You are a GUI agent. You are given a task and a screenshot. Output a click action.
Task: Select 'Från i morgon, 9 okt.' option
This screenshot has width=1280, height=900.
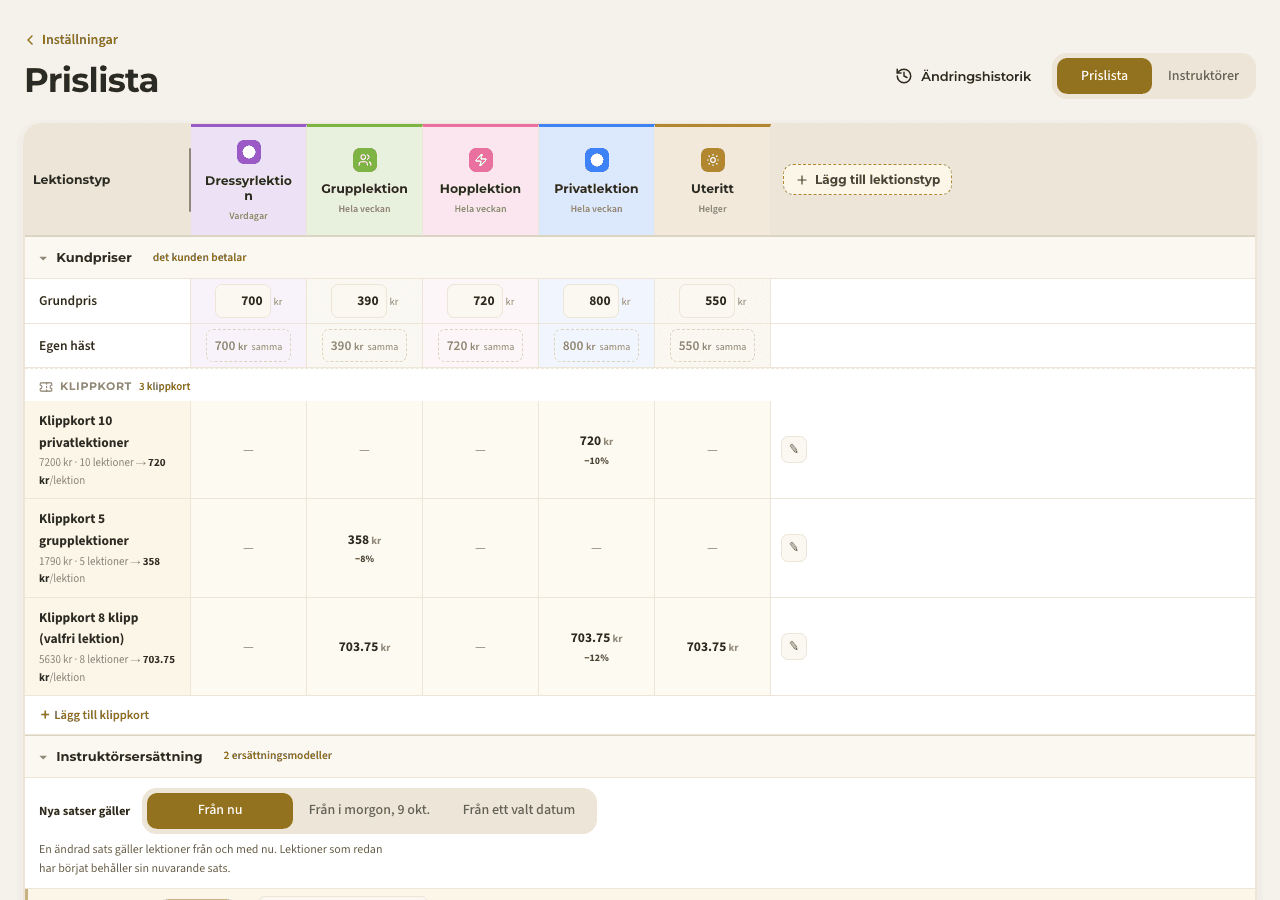point(369,811)
